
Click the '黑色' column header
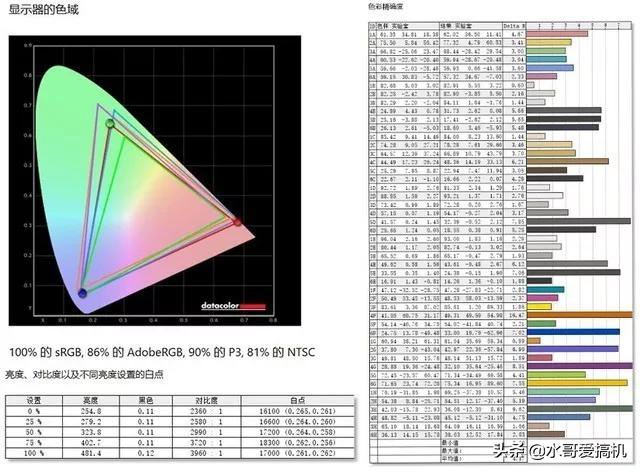tap(146, 401)
